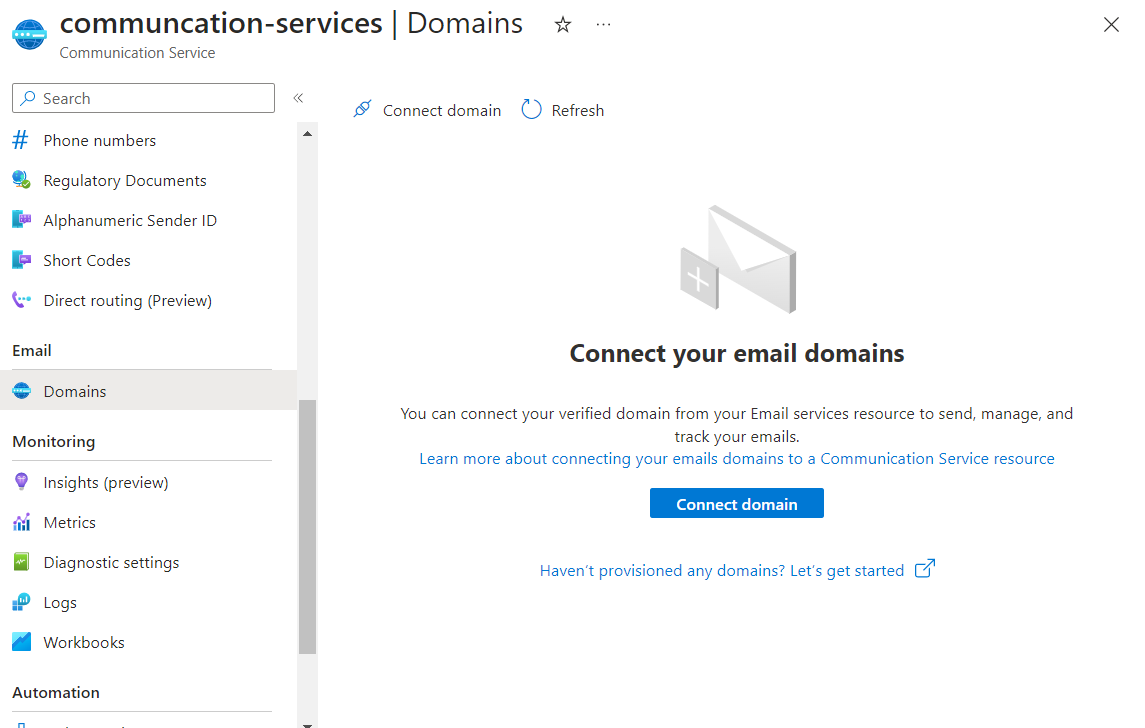The image size is (1145, 728).
Task: Click the plug icon beside Connect domain
Action: click(x=363, y=110)
